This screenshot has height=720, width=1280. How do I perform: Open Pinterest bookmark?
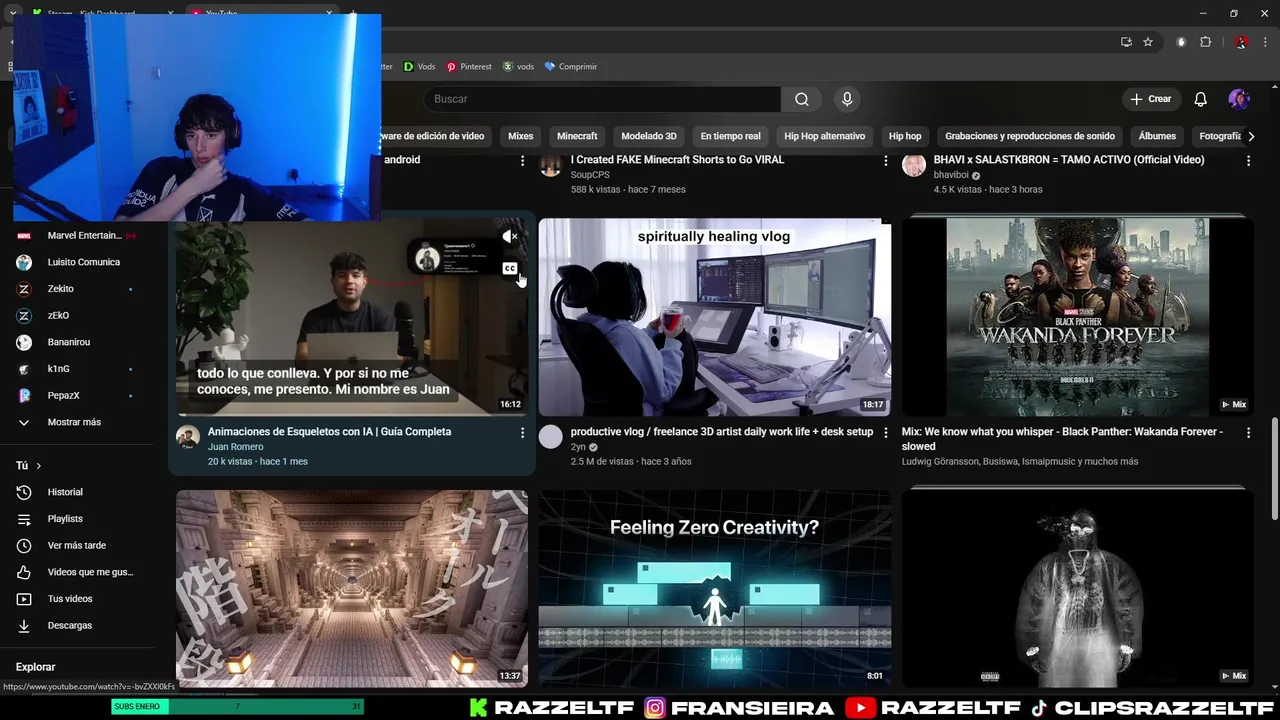469,67
